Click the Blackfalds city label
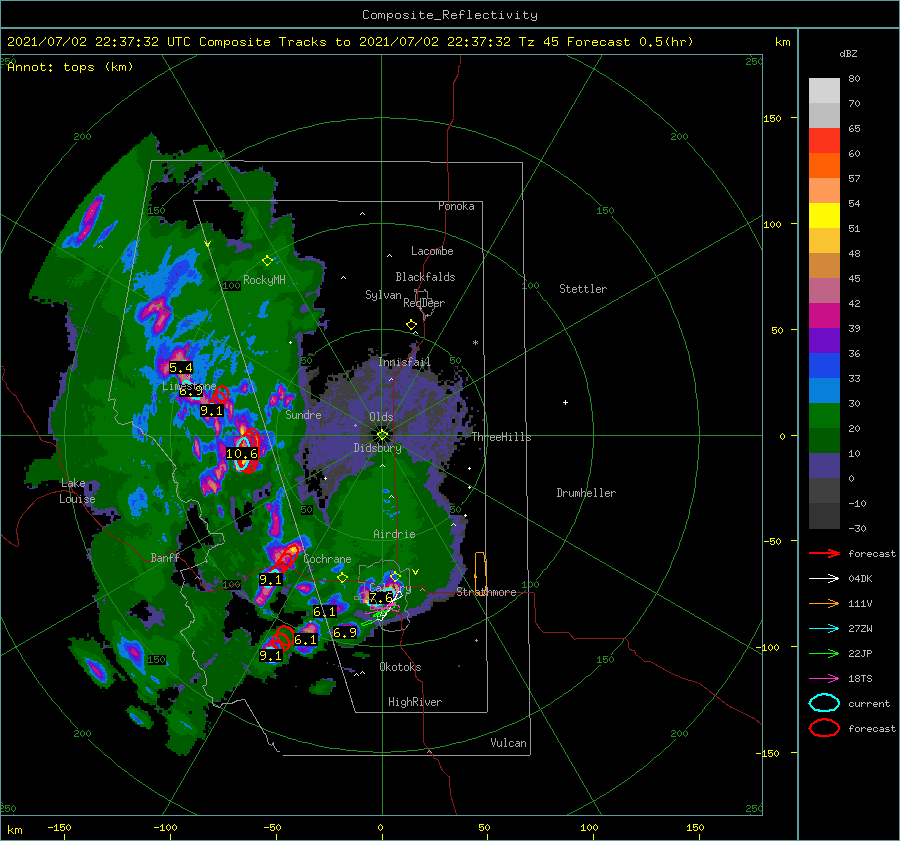The image size is (900, 841). click(425, 277)
